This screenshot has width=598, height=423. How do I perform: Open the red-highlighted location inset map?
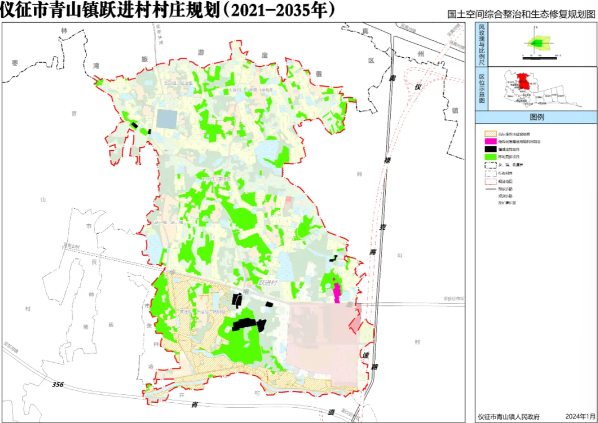pos(542,88)
